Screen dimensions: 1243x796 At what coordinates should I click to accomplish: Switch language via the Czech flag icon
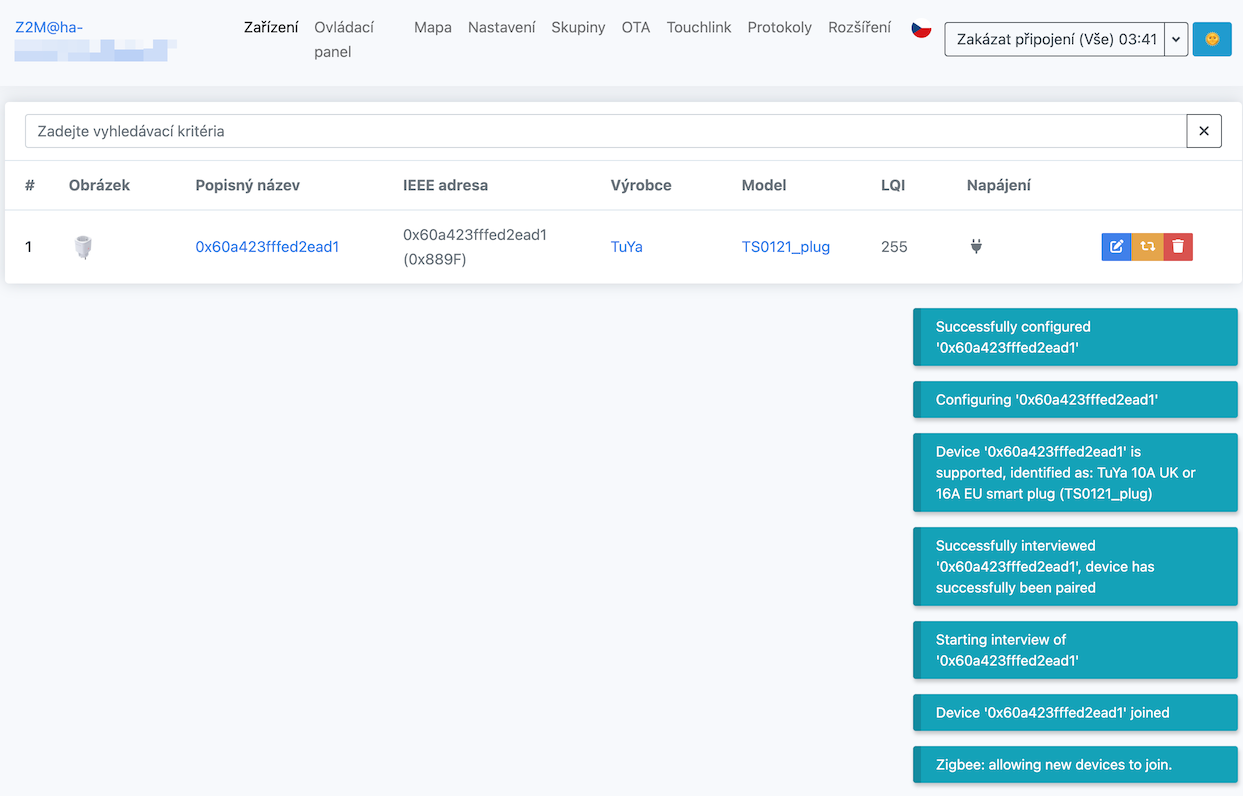pyautogui.click(x=921, y=30)
